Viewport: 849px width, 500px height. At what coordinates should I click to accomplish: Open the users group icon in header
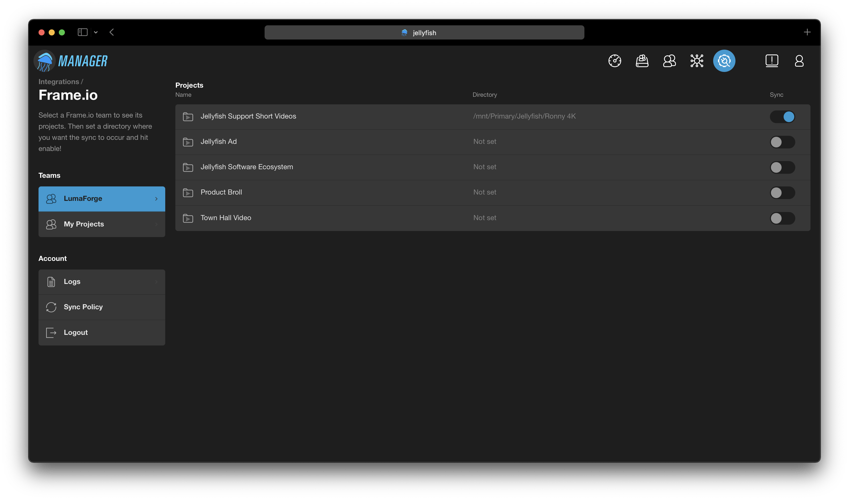pyautogui.click(x=669, y=61)
